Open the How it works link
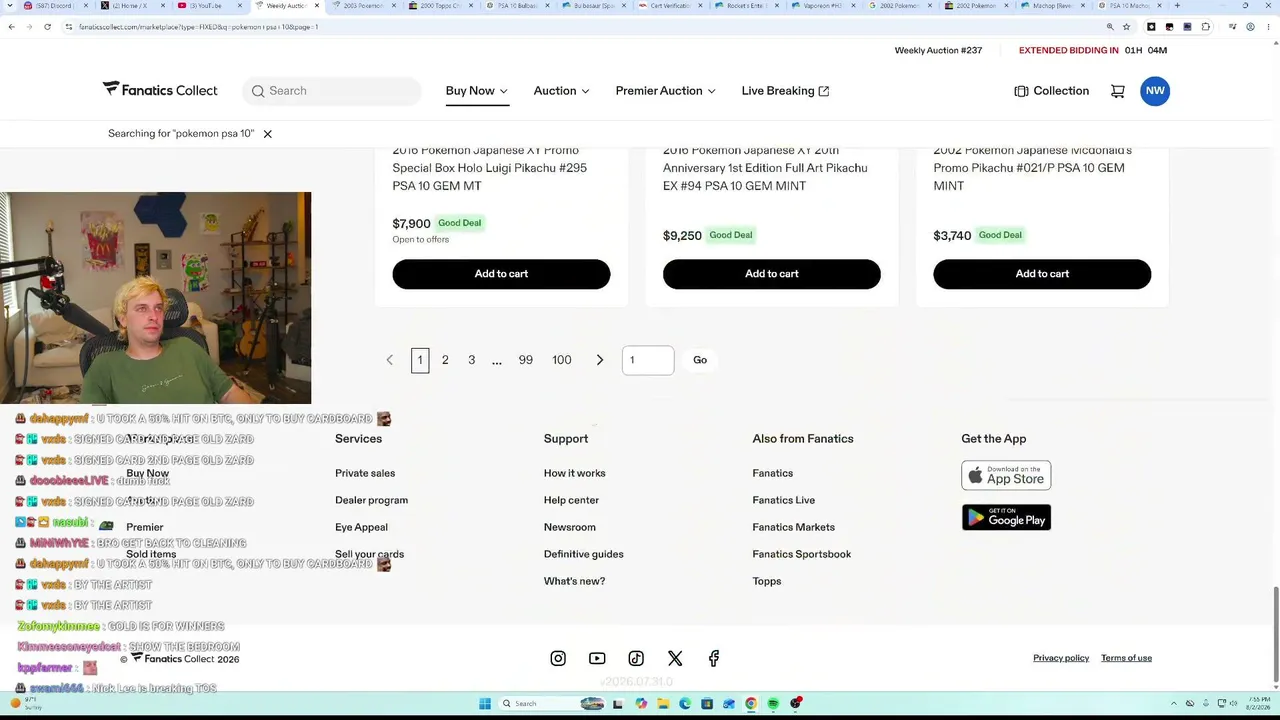 [574, 473]
